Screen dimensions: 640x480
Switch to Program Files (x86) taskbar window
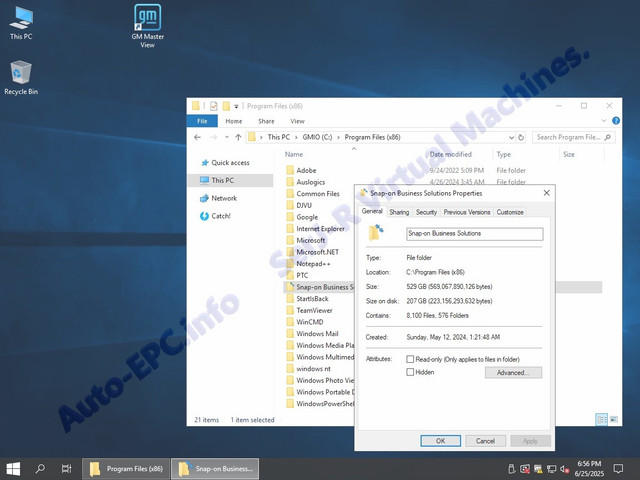tap(126, 469)
